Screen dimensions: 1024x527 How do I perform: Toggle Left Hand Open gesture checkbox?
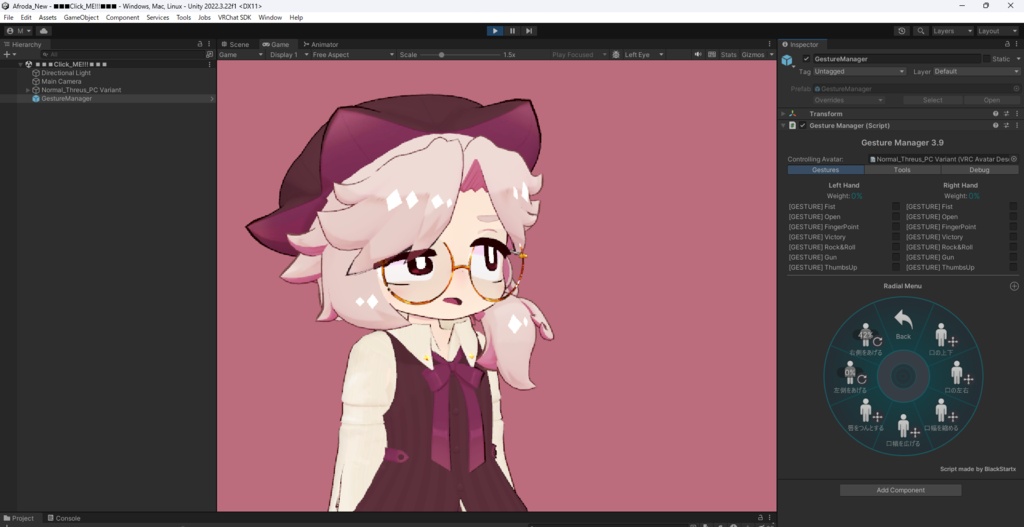[896, 217]
